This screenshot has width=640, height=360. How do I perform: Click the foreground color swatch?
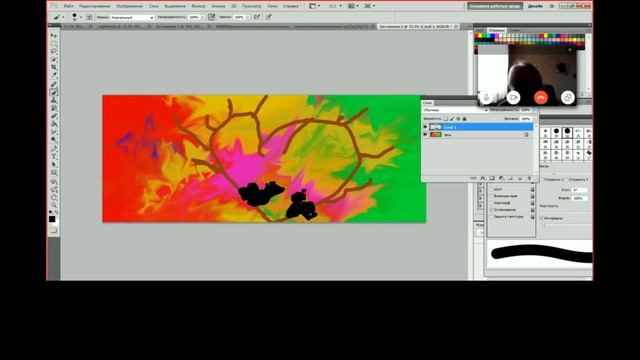pos(52,219)
